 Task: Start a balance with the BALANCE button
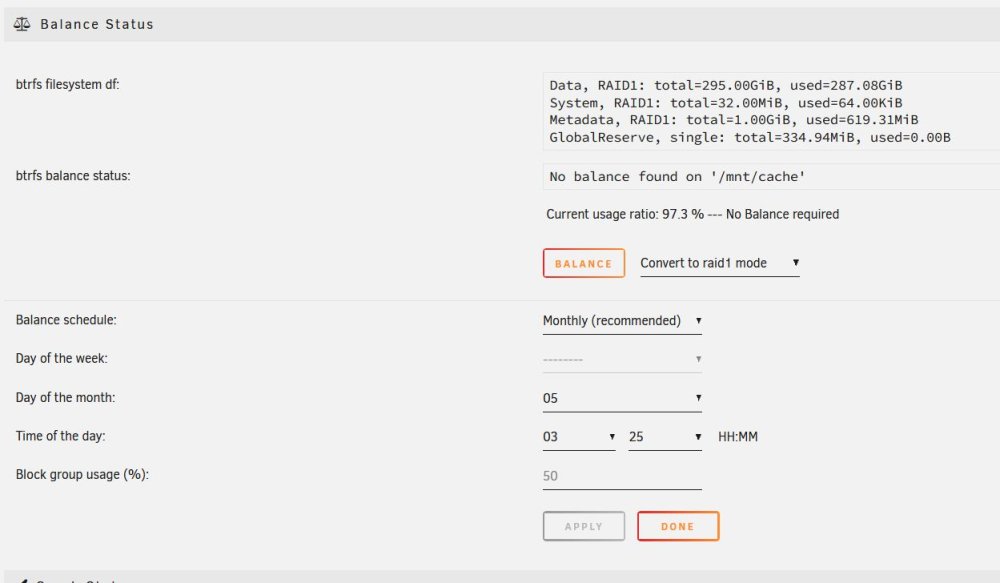coord(584,263)
